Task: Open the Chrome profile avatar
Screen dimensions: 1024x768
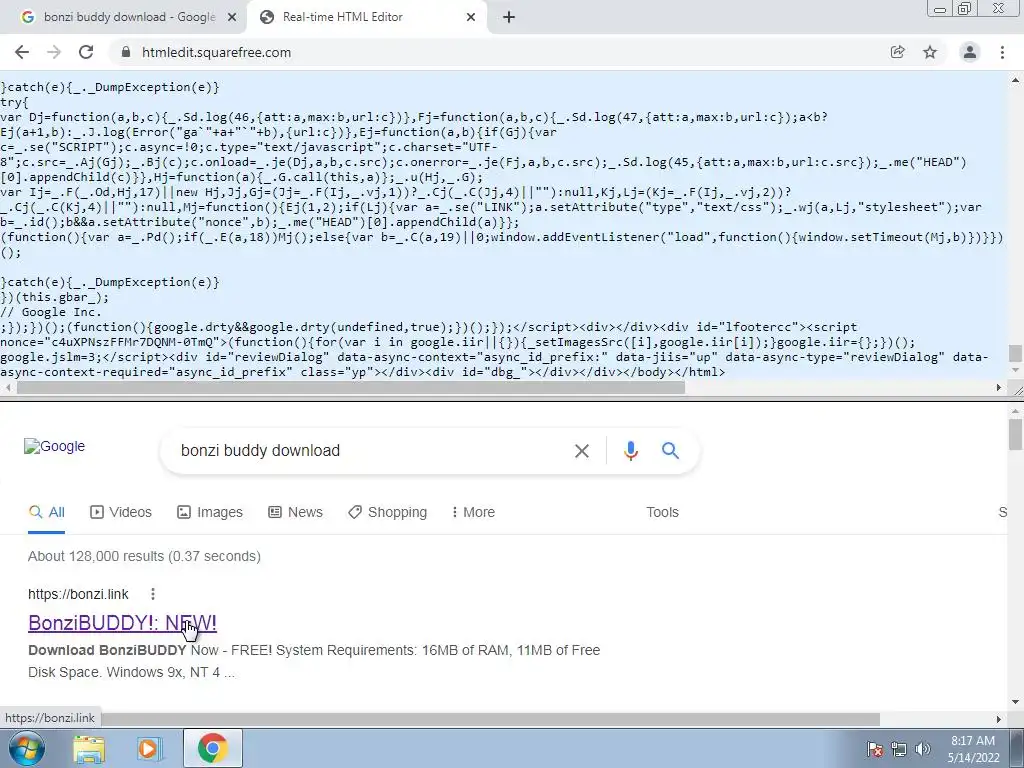Action: tap(970, 52)
